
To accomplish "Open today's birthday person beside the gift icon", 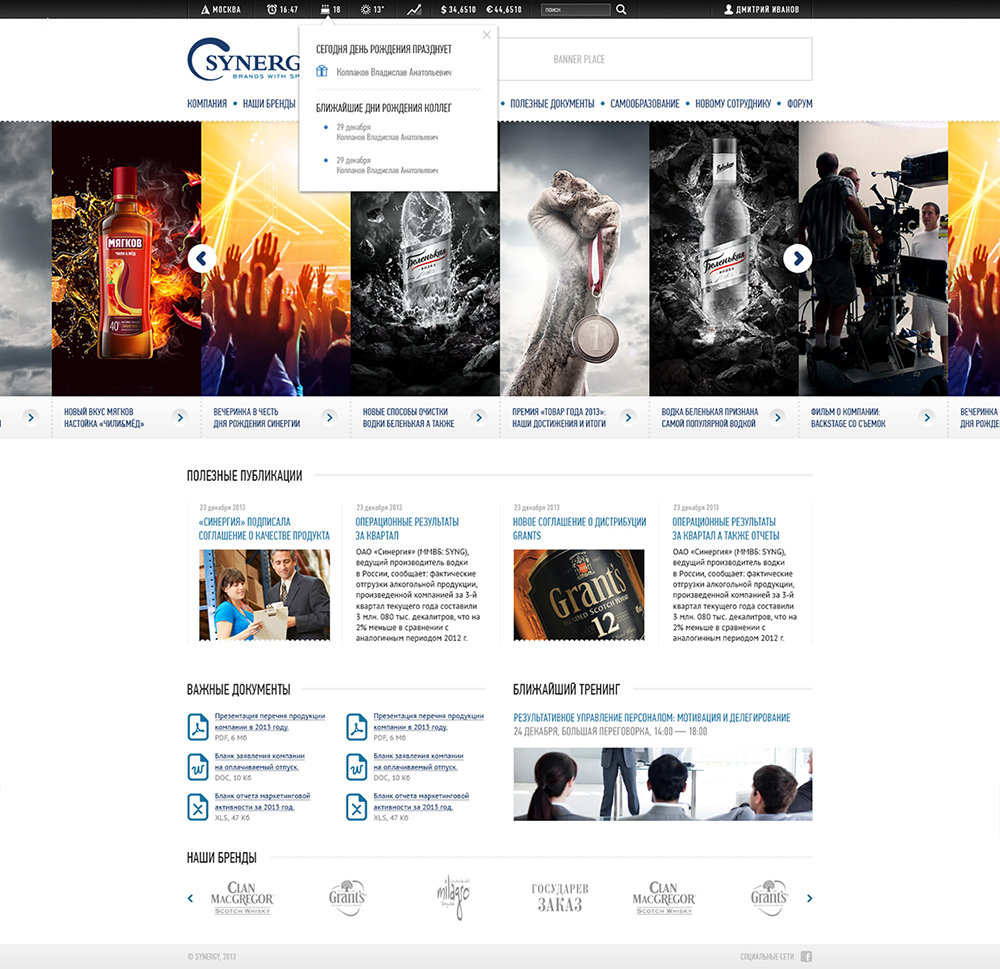I will click(x=393, y=72).
